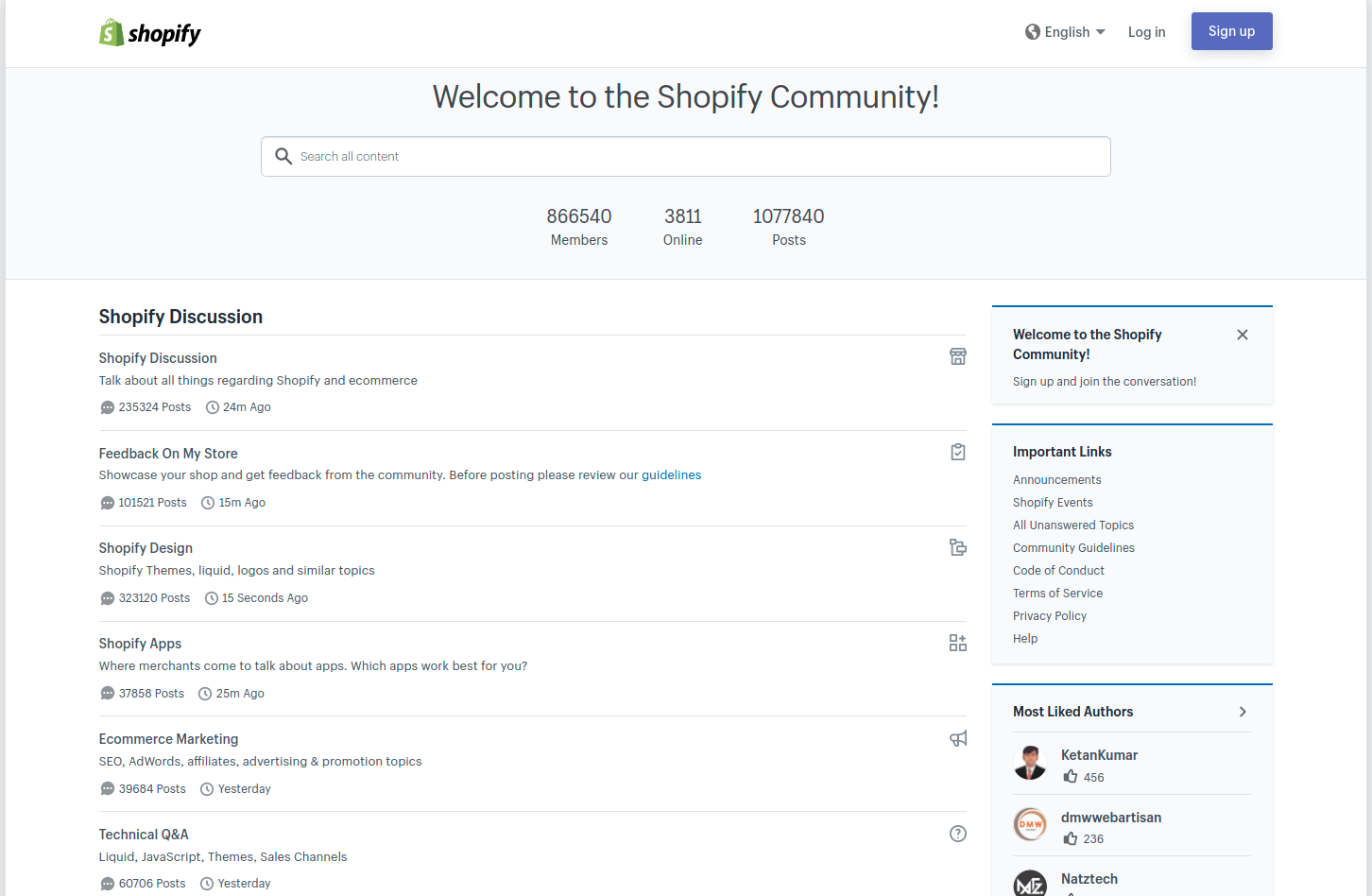
Task: Click the Shopify Apps grid icon
Action: [957, 643]
